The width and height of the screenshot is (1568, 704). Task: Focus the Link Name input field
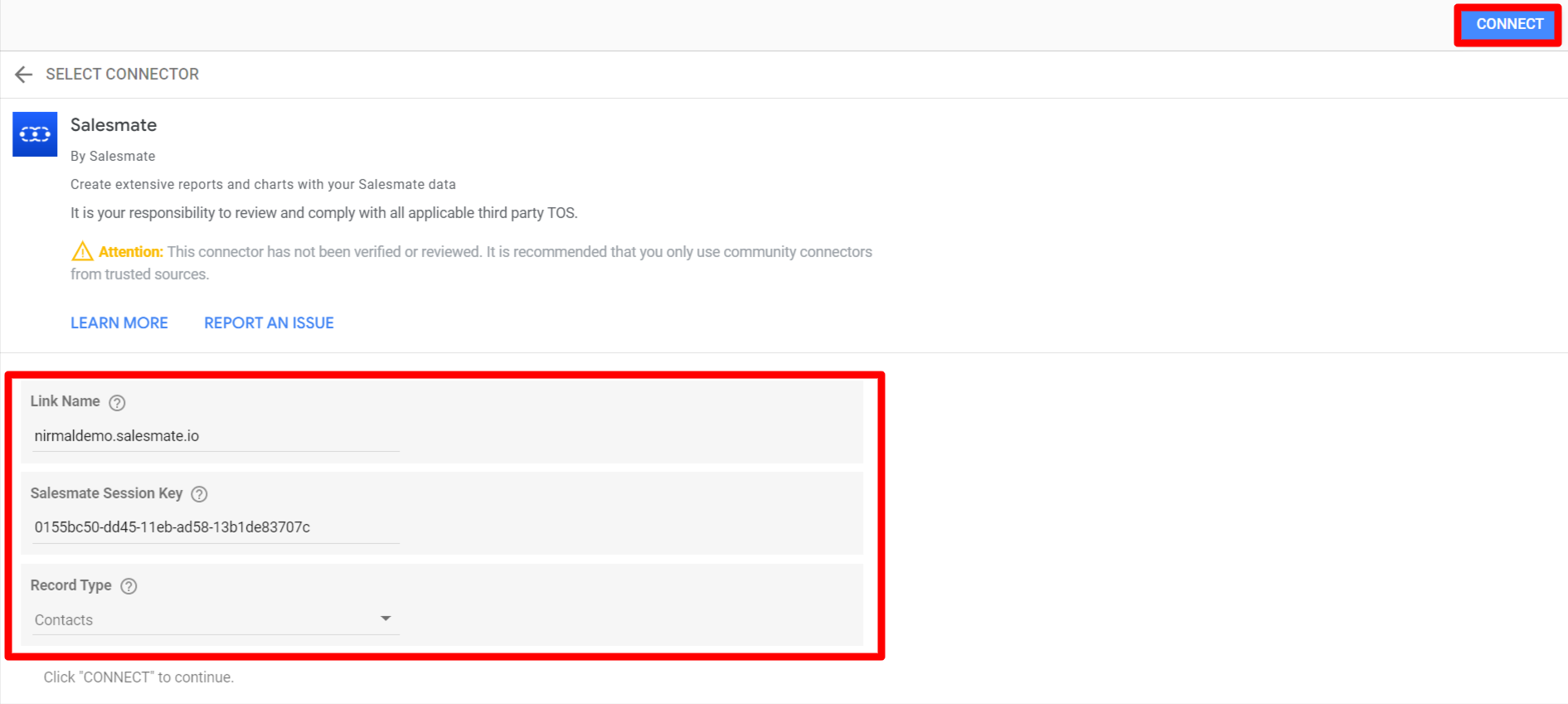216,436
